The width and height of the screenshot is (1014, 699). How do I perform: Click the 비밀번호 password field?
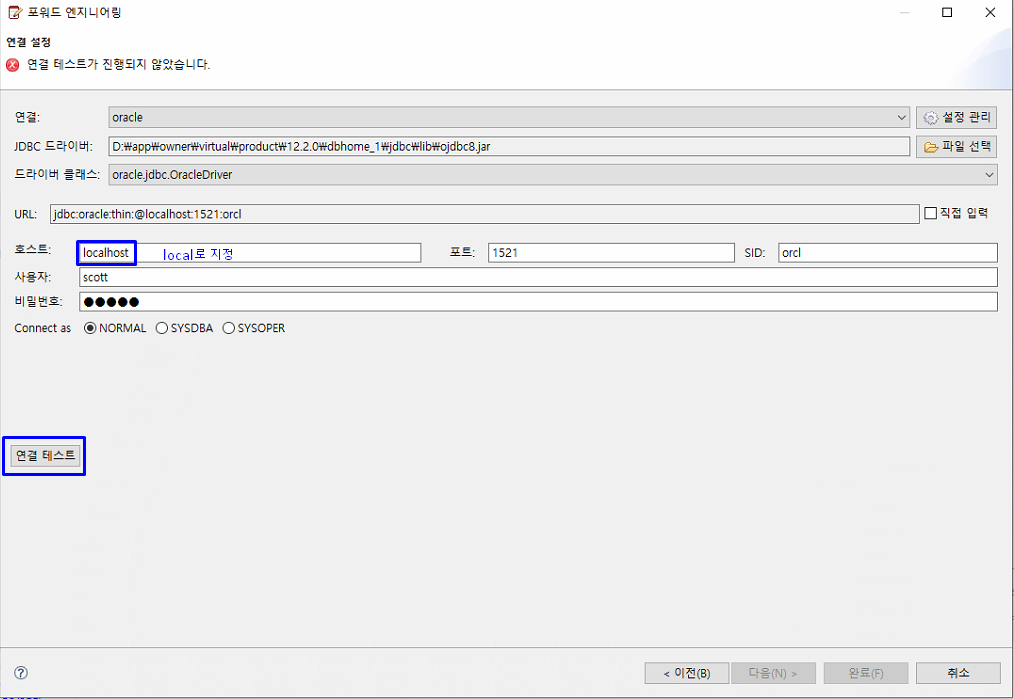[x=538, y=302]
